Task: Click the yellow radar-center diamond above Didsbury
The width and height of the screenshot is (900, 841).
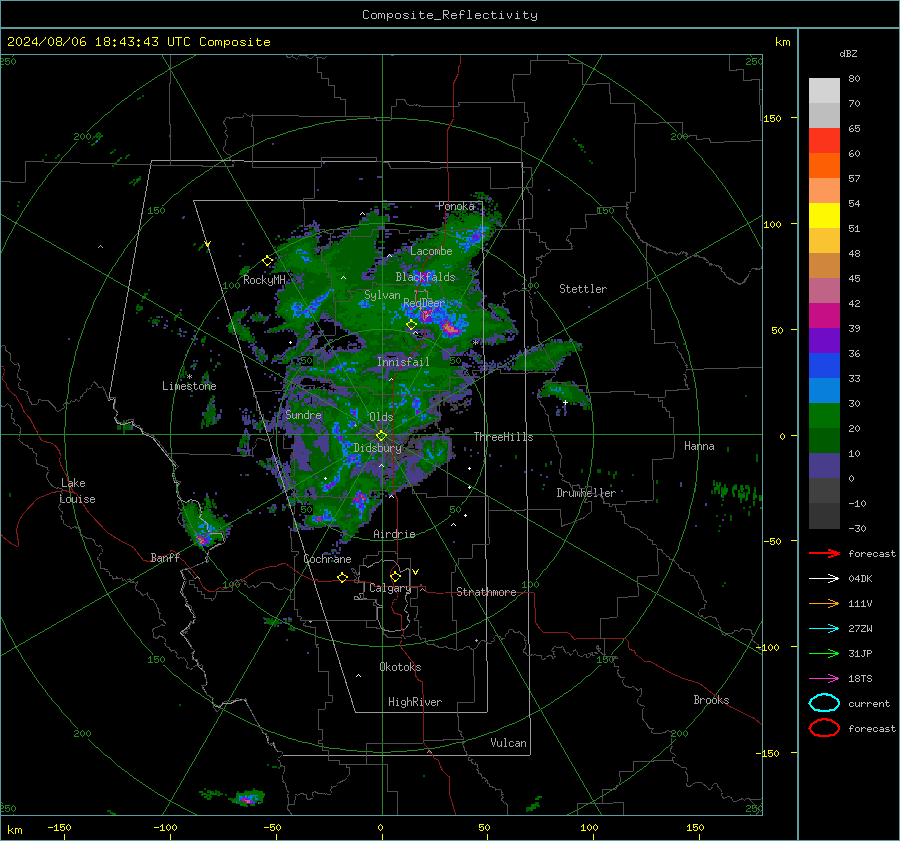Action: [382, 436]
